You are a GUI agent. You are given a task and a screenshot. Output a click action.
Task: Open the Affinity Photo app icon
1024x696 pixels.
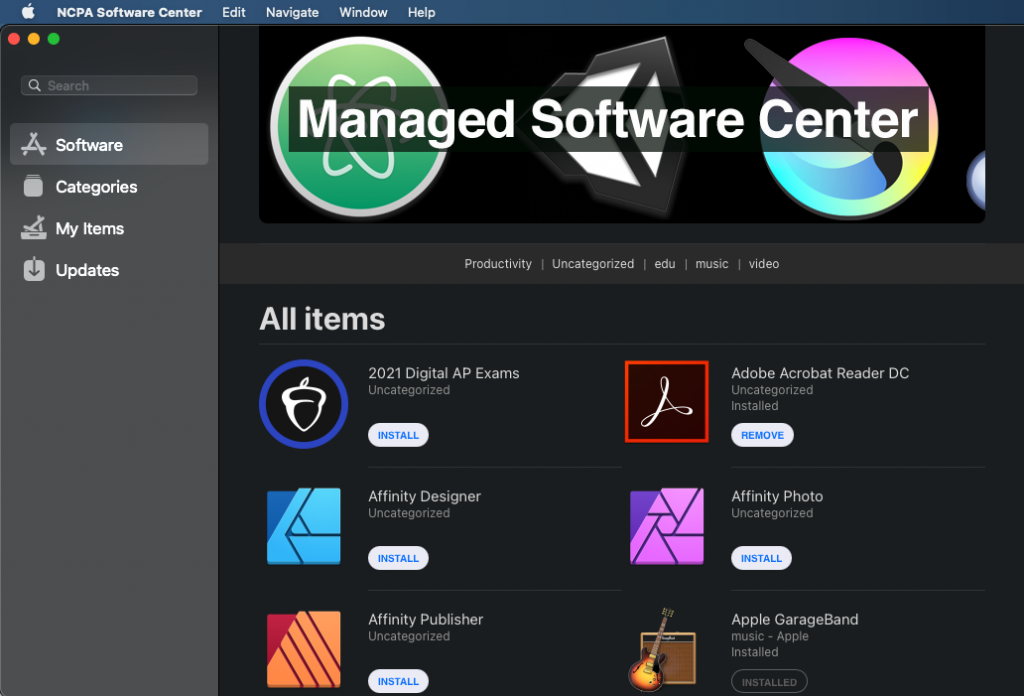click(666, 526)
